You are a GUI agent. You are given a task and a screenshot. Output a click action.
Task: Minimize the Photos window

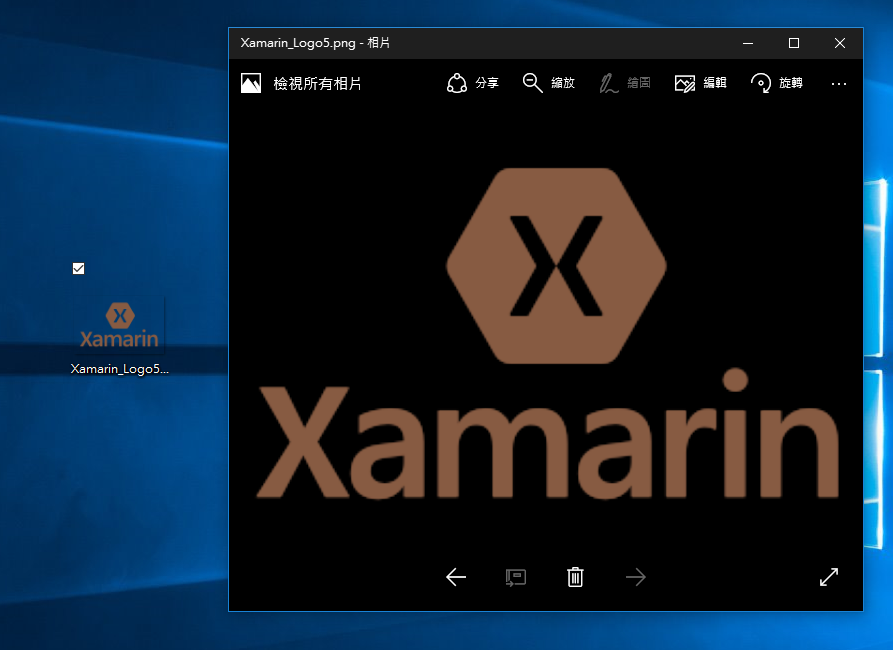[748, 43]
